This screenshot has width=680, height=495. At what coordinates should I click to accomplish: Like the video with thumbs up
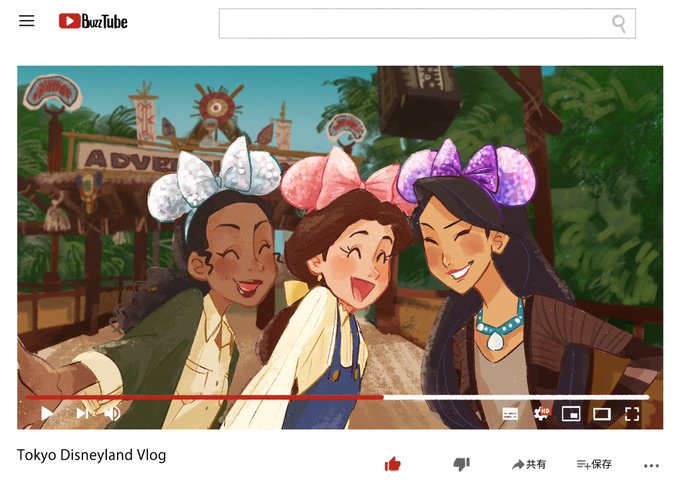[392, 464]
